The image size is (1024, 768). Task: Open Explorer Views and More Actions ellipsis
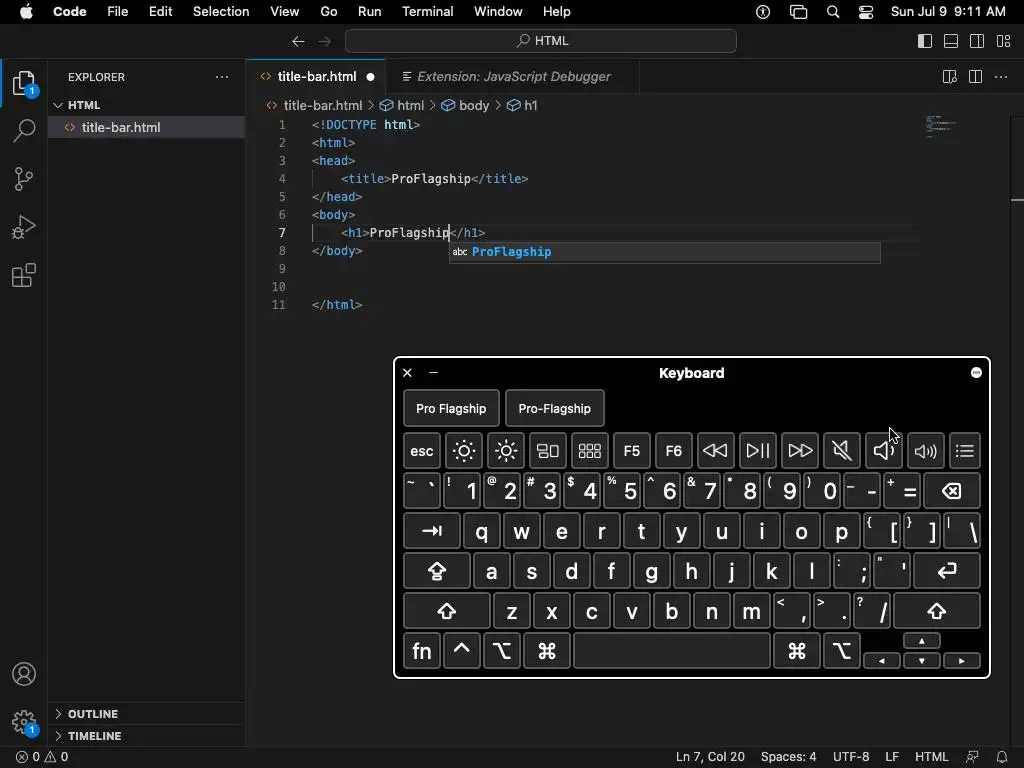pos(222,77)
